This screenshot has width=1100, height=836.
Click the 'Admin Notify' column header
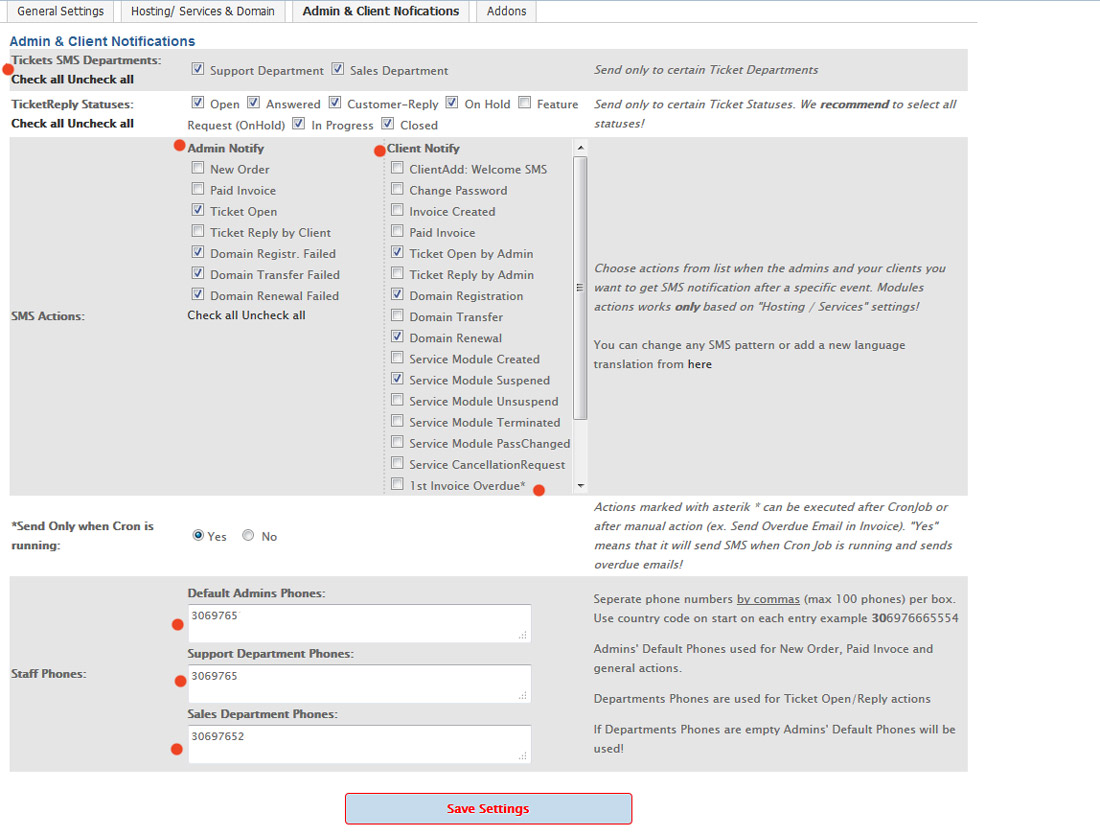pyautogui.click(x=226, y=148)
